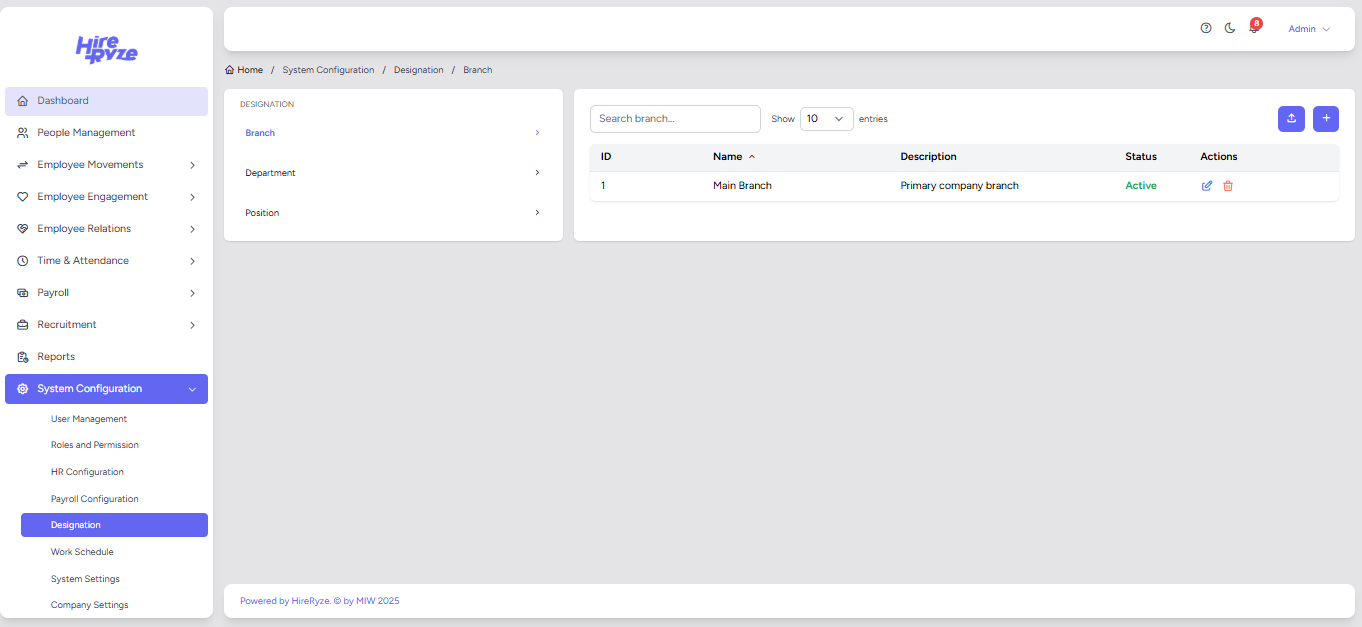Delete the Main Branch row

[1228, 186]
